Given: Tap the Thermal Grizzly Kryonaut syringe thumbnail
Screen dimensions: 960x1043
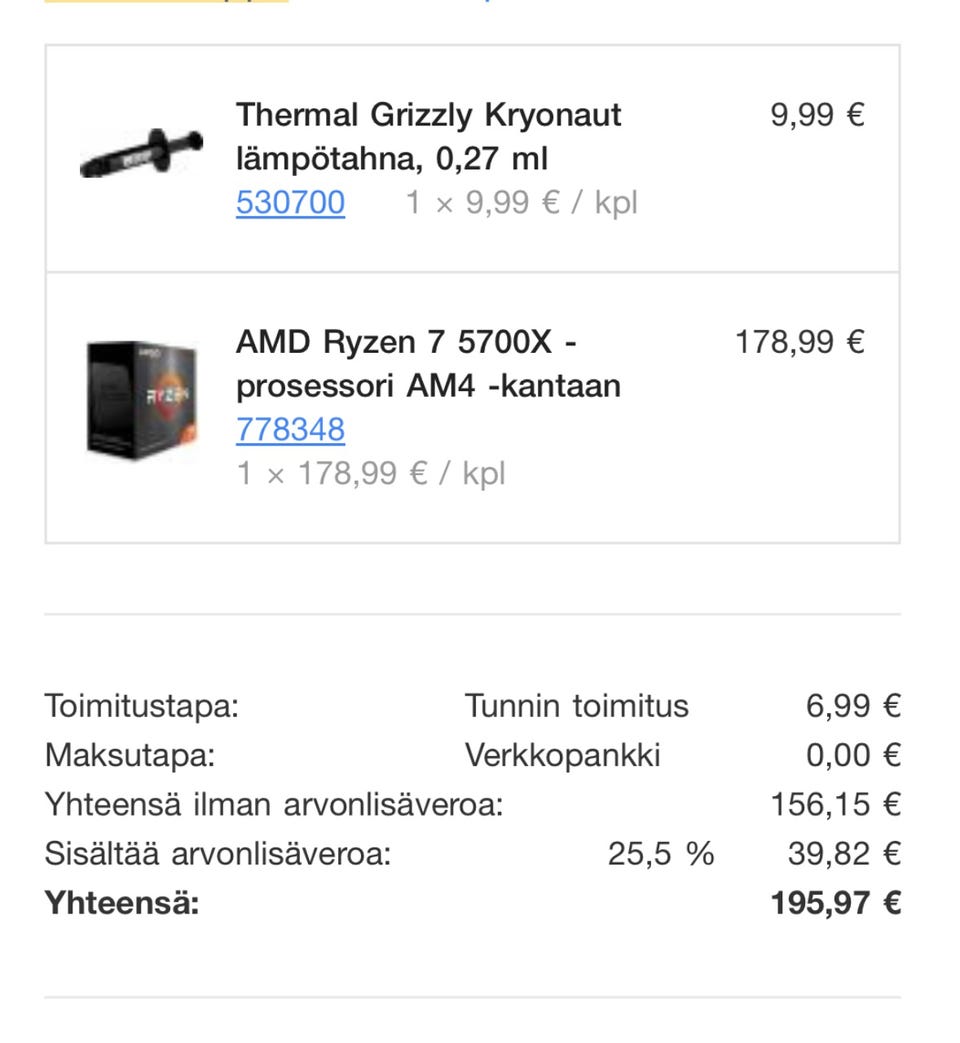Looking at the screenshot, I should point(141,154).
